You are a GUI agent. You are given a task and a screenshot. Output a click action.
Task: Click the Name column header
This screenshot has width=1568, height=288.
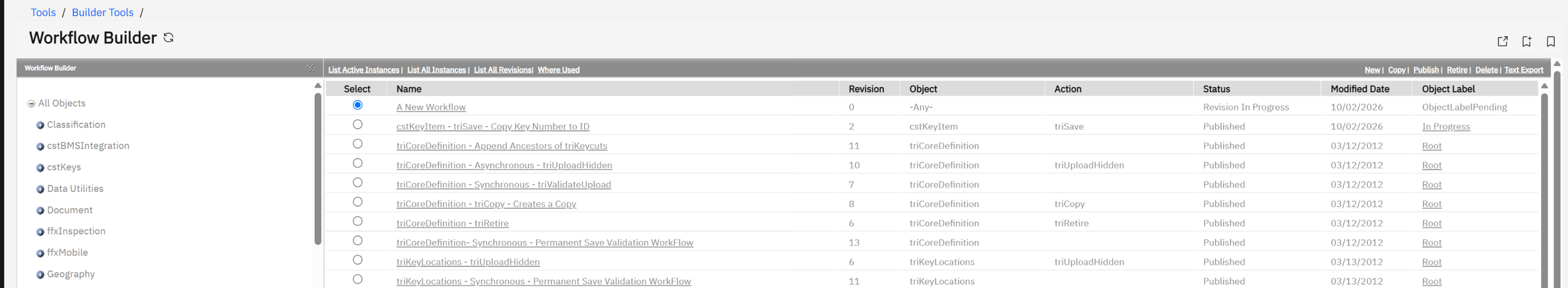pyautogui.click(x=409, y=89)
